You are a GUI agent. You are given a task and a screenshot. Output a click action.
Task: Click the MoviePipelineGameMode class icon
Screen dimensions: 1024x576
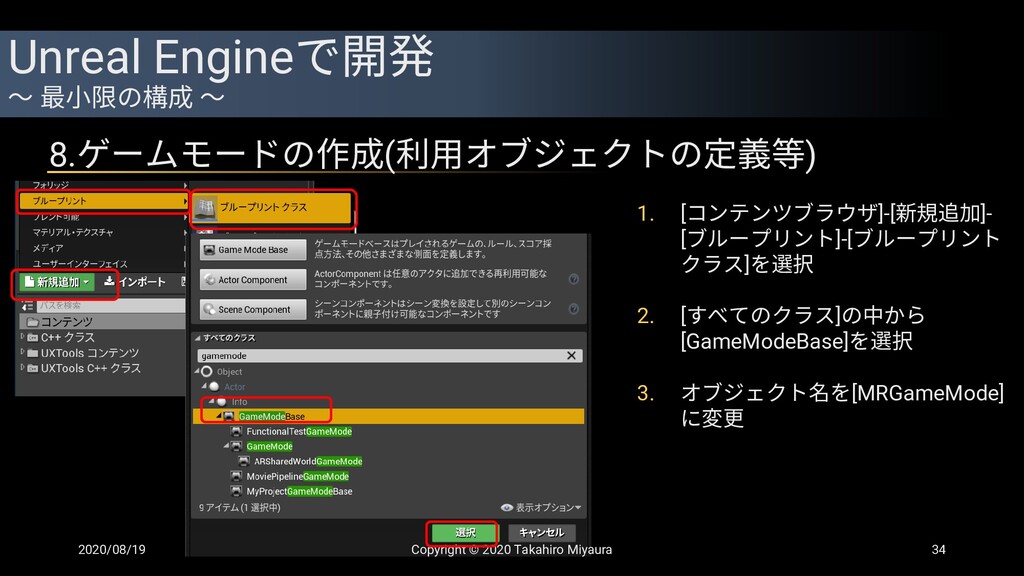pos(236,476)
